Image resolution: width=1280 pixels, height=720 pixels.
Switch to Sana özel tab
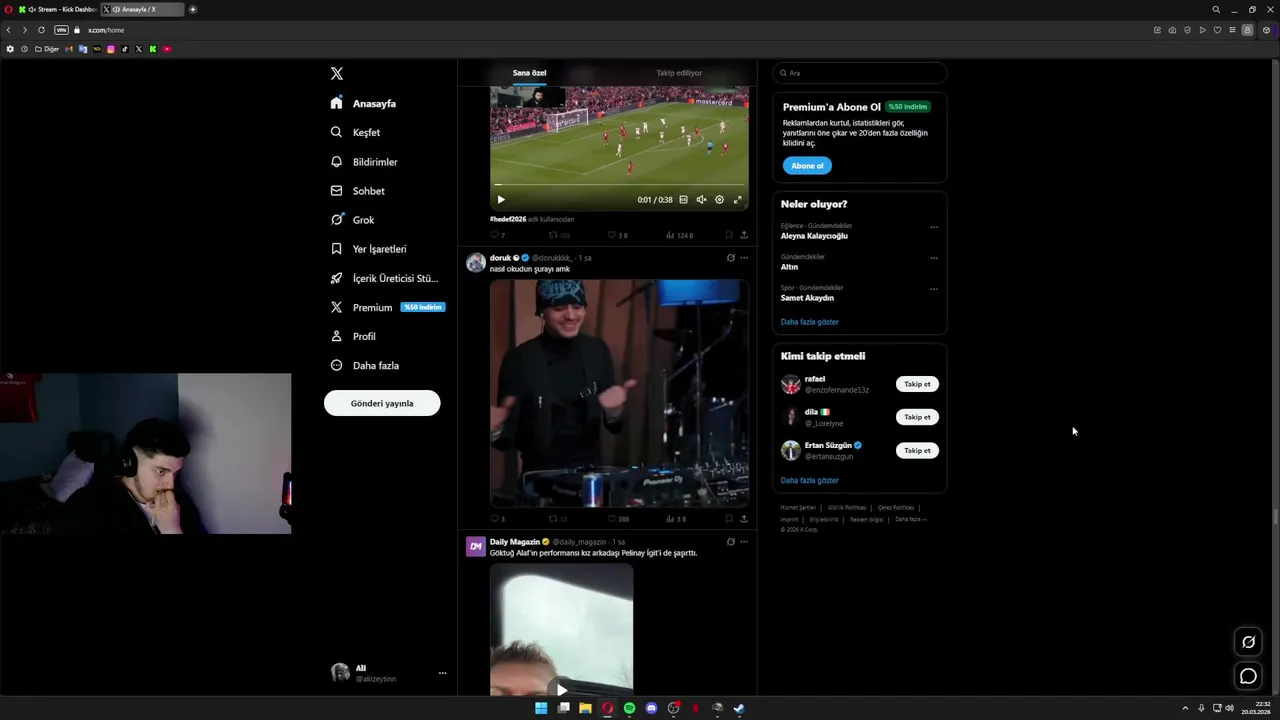tap(530, 73)
